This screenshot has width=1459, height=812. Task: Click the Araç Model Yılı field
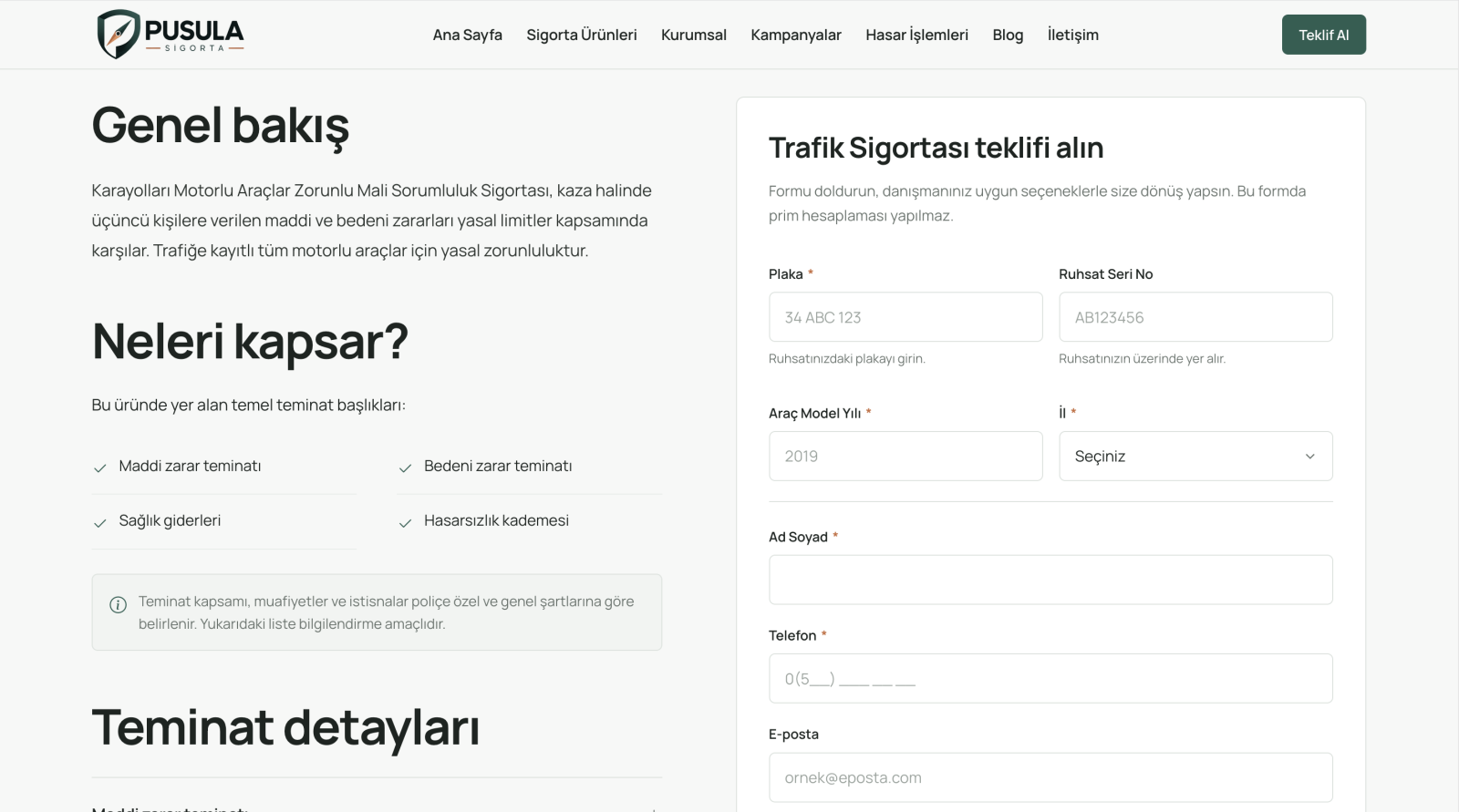click(905, 456)
